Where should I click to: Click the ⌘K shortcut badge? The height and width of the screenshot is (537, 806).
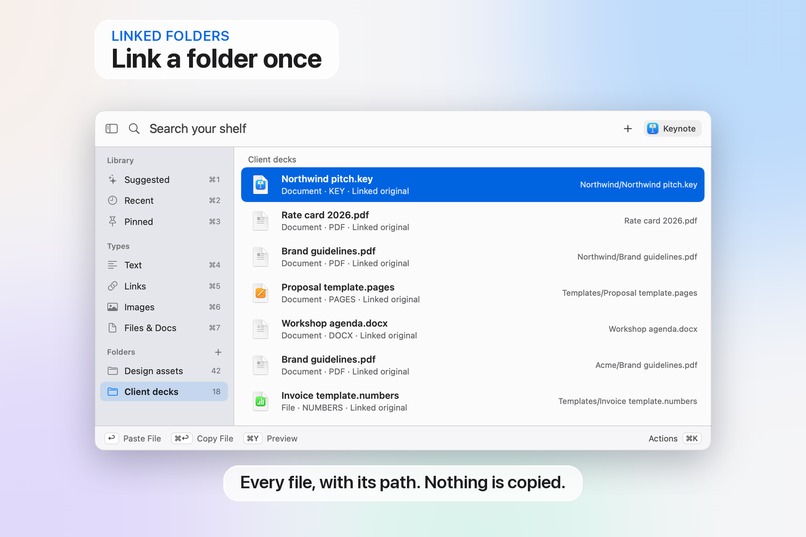[x=692, y=438]
